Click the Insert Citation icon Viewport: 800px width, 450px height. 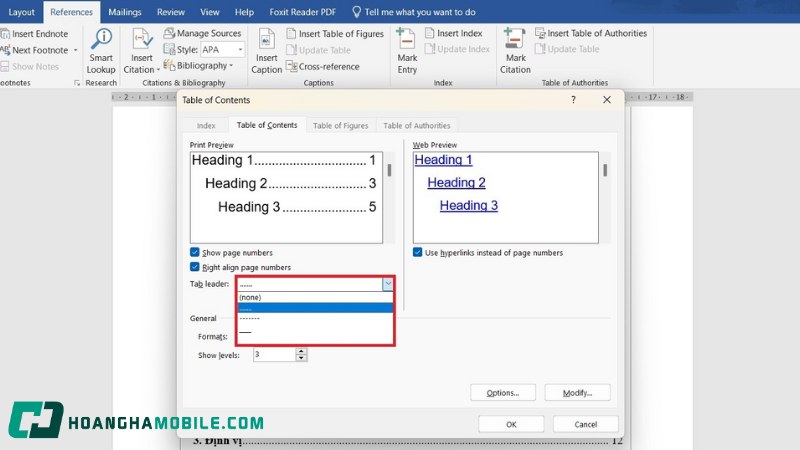(140, 42)
